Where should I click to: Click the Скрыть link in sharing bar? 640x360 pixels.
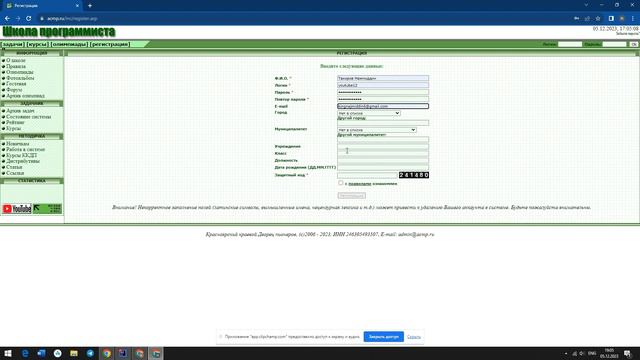pos(414,337)
